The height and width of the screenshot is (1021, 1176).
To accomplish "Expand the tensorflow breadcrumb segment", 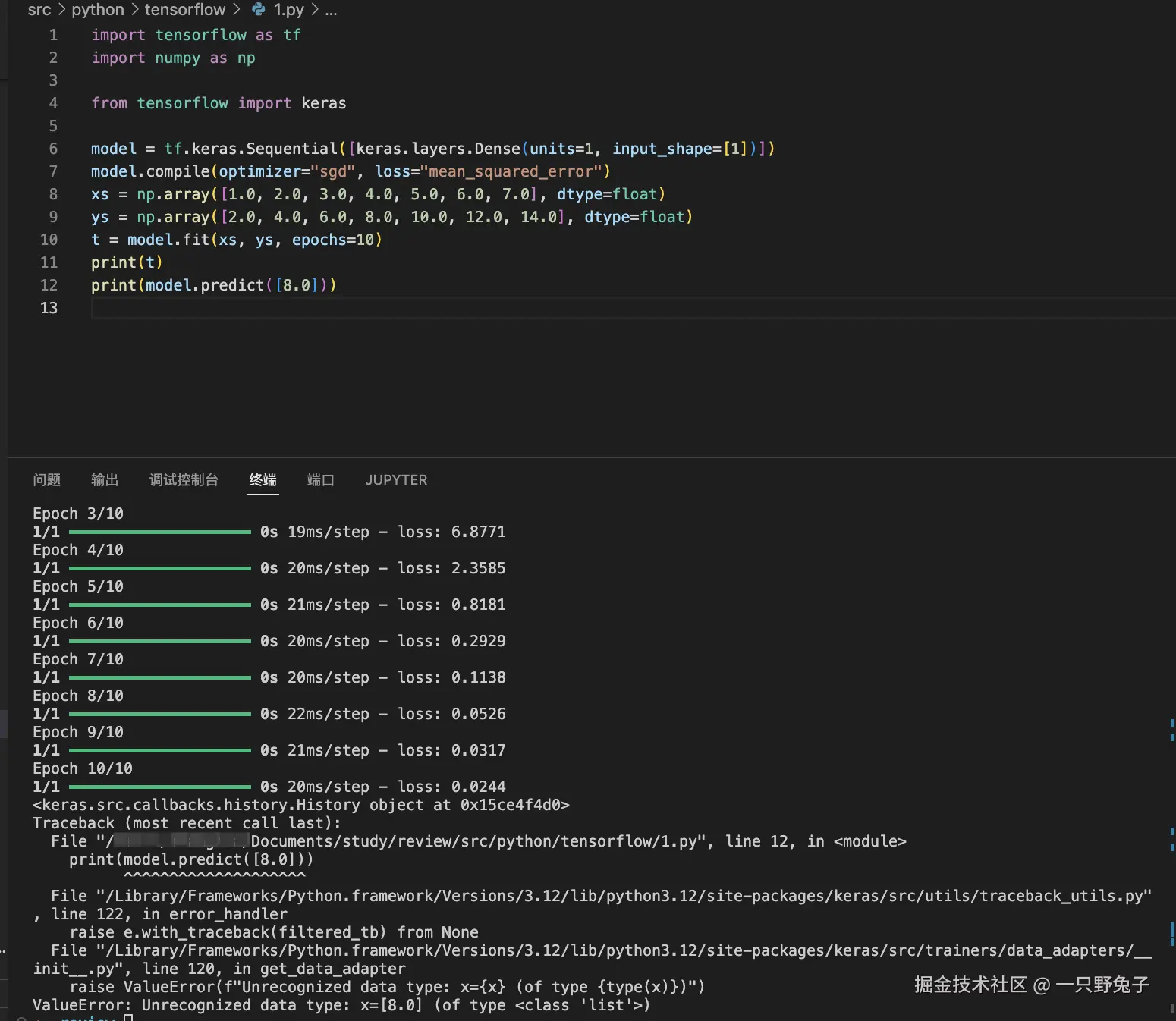I will 185,10.
